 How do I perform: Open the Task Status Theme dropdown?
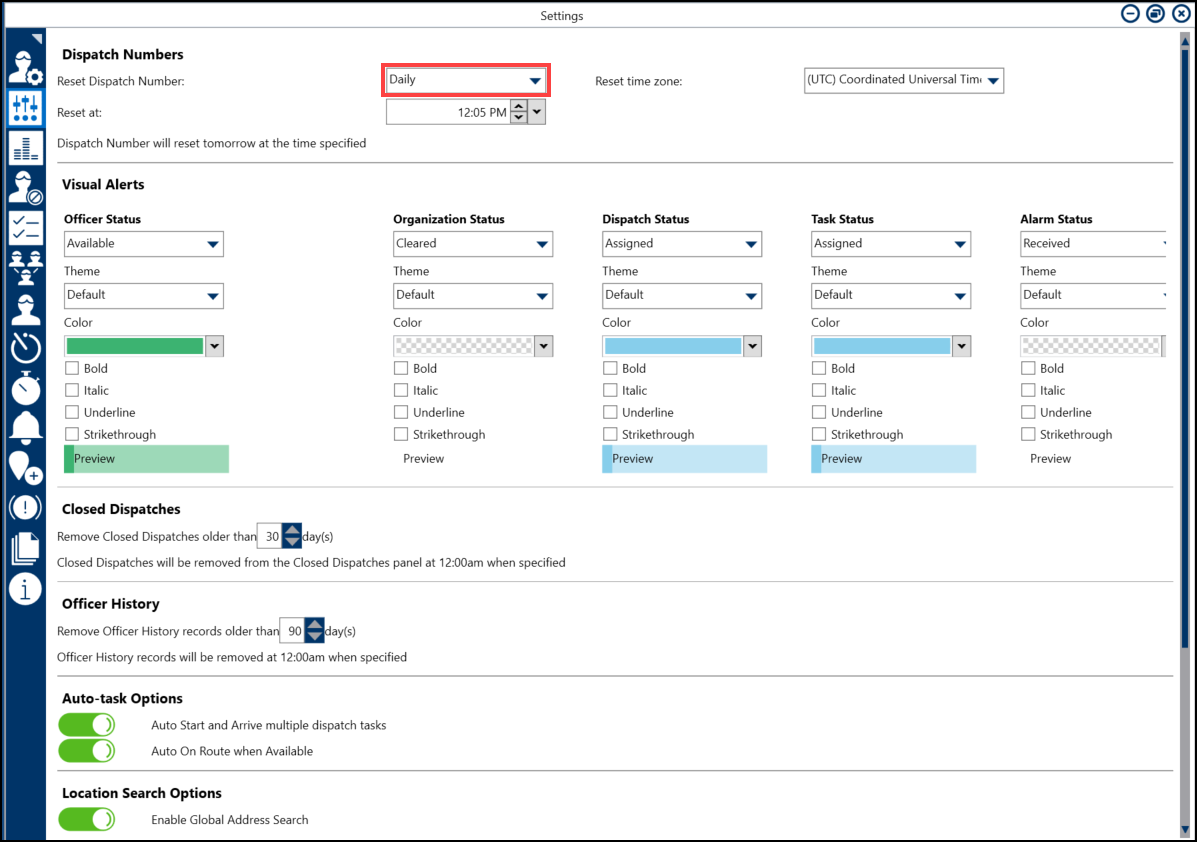pos(890,295)
